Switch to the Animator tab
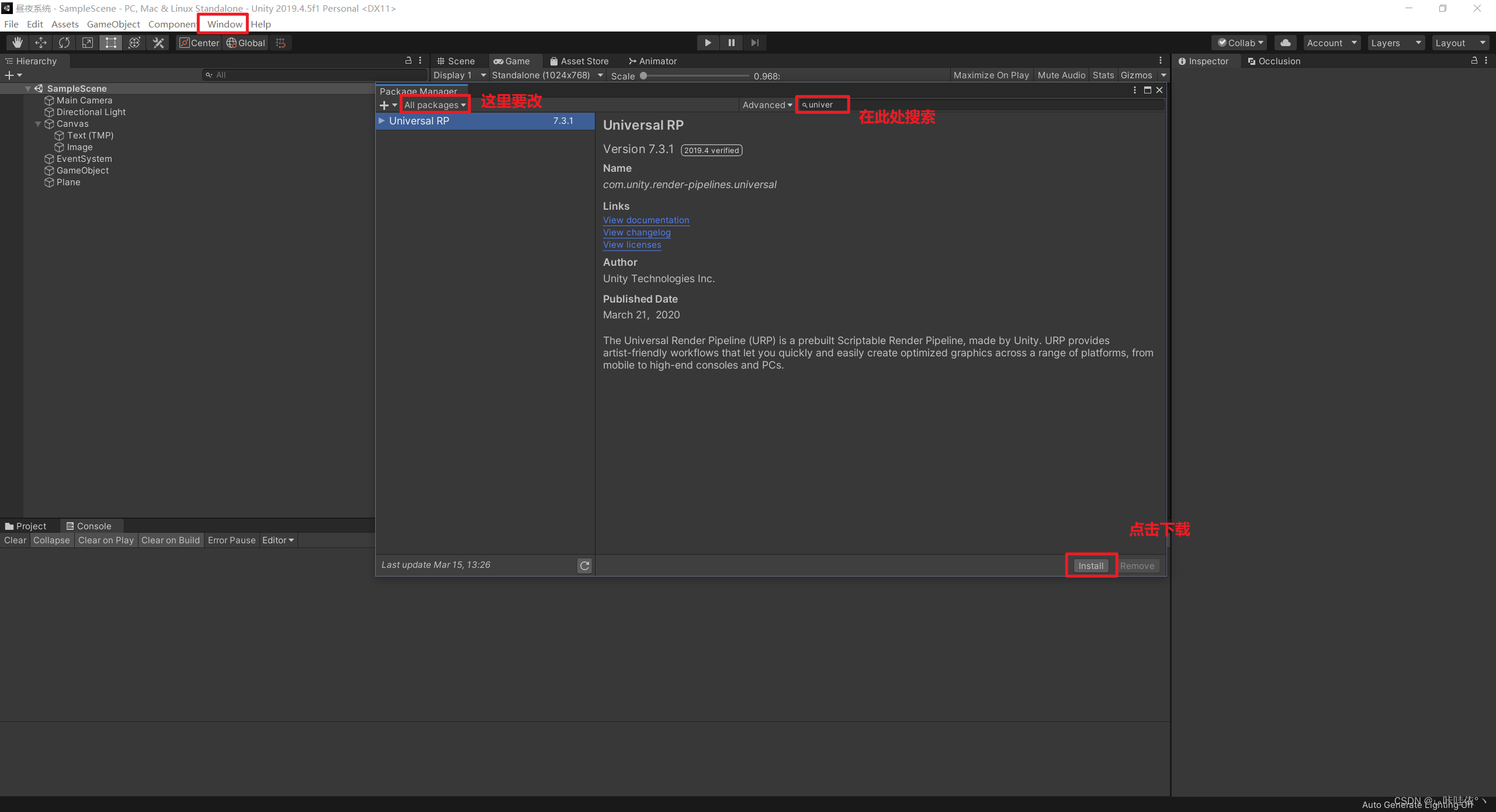This screenshot has height=812, width=1496. point(652,61)
